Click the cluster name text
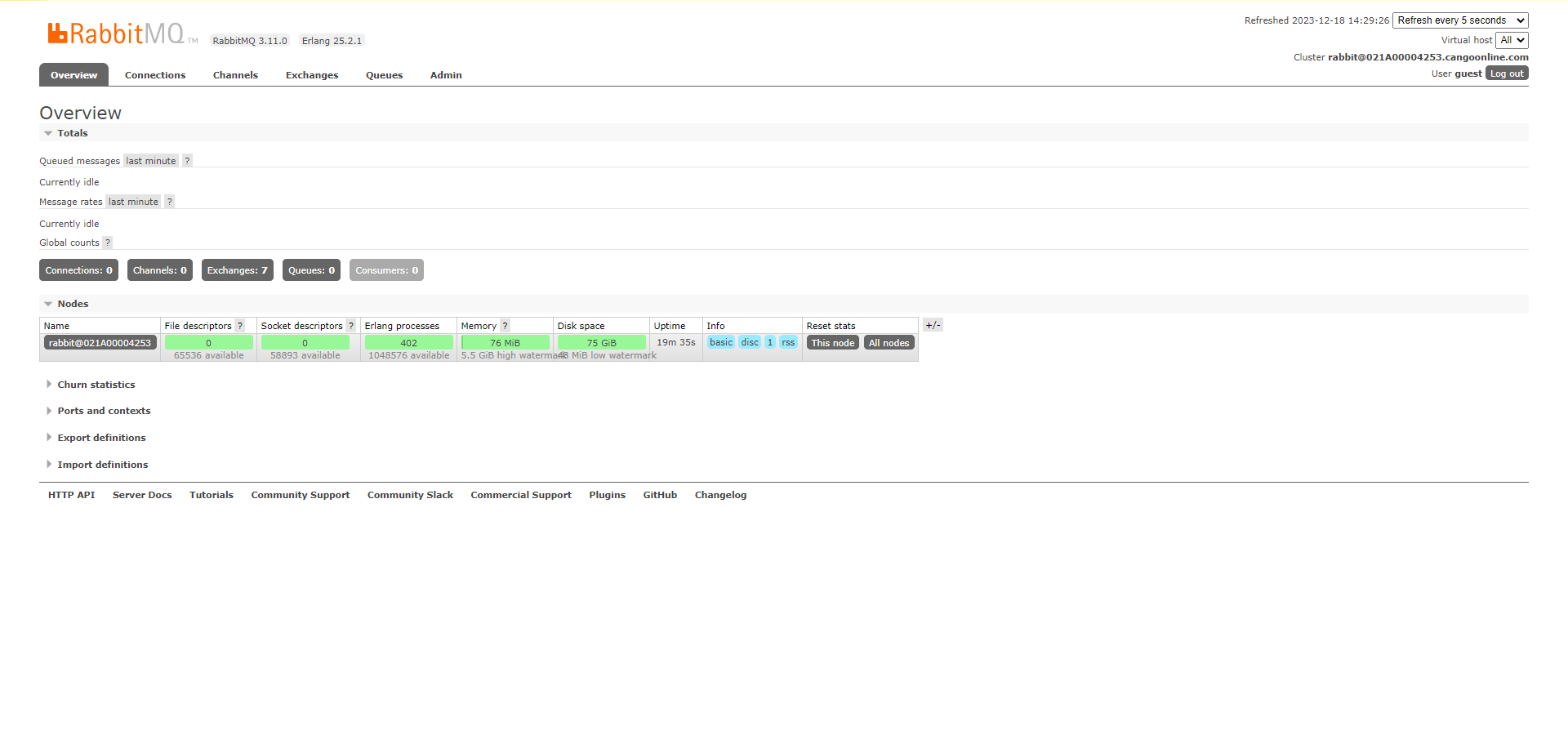The width and height of the screenshot is (1568, 735). click(1428, 57)
